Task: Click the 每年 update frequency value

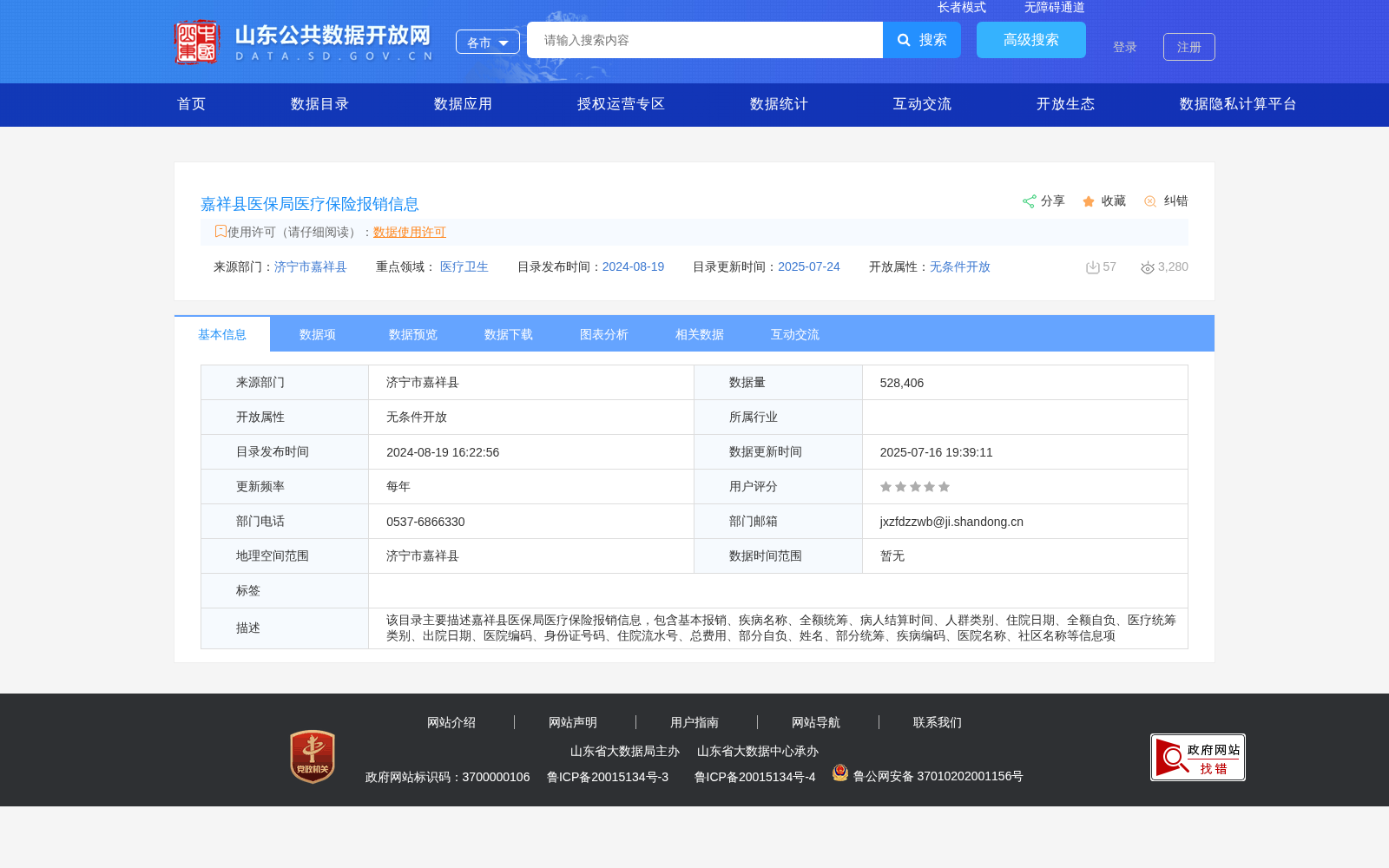Action: (398, 487)
